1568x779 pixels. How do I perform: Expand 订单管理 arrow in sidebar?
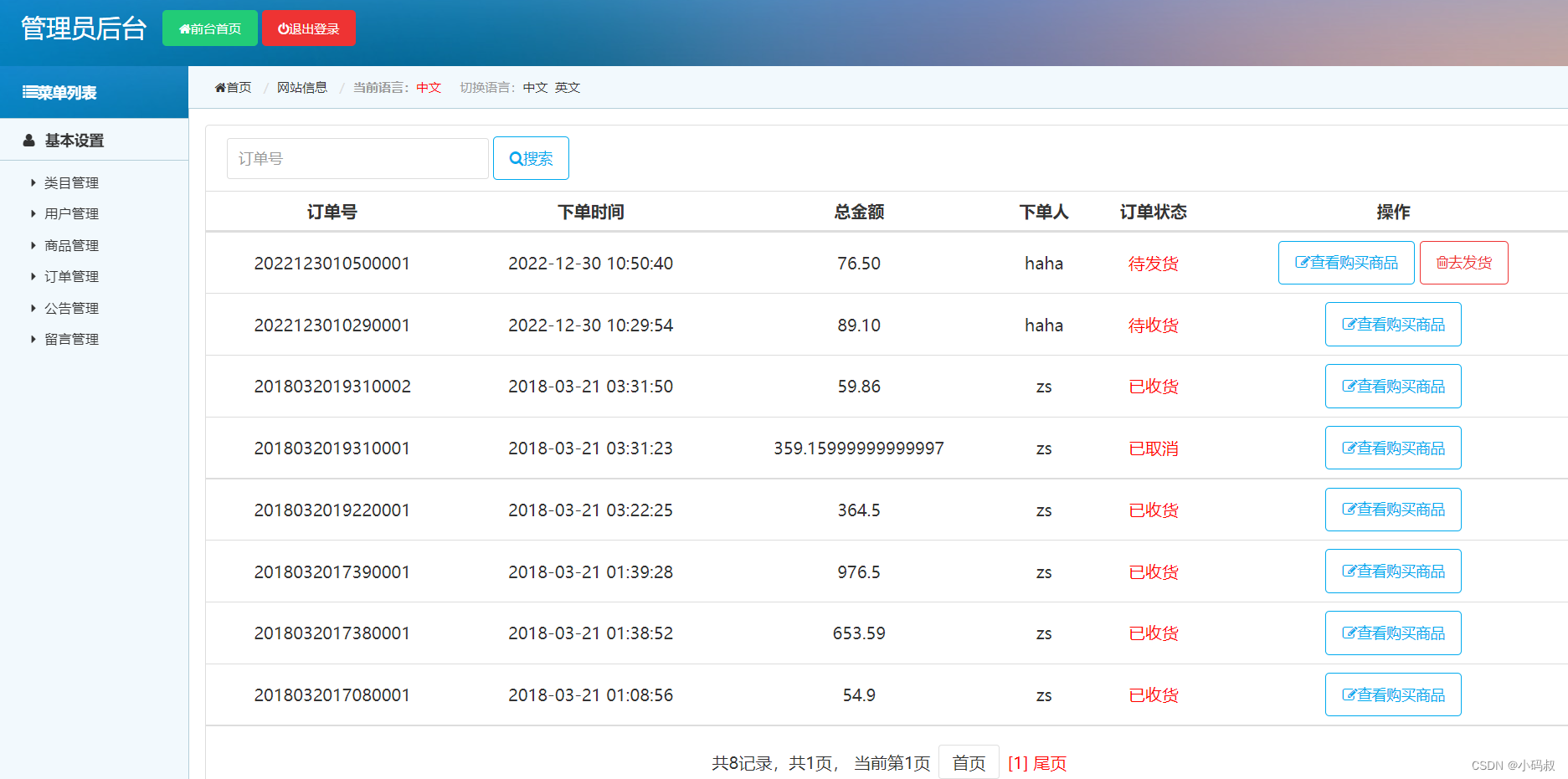tap(33, 276)
